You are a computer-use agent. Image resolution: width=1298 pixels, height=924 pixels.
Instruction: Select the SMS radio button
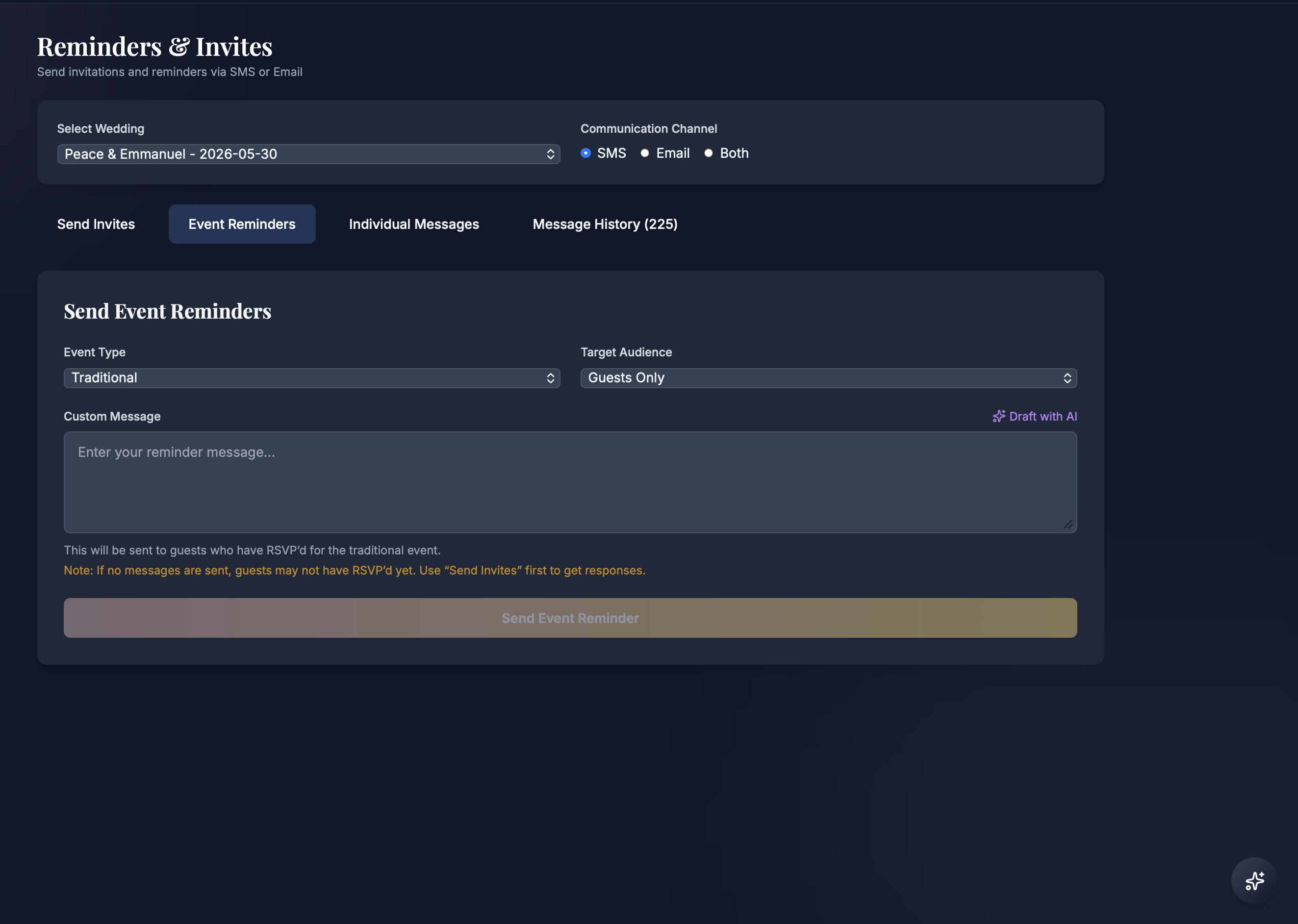click(585, 153)
